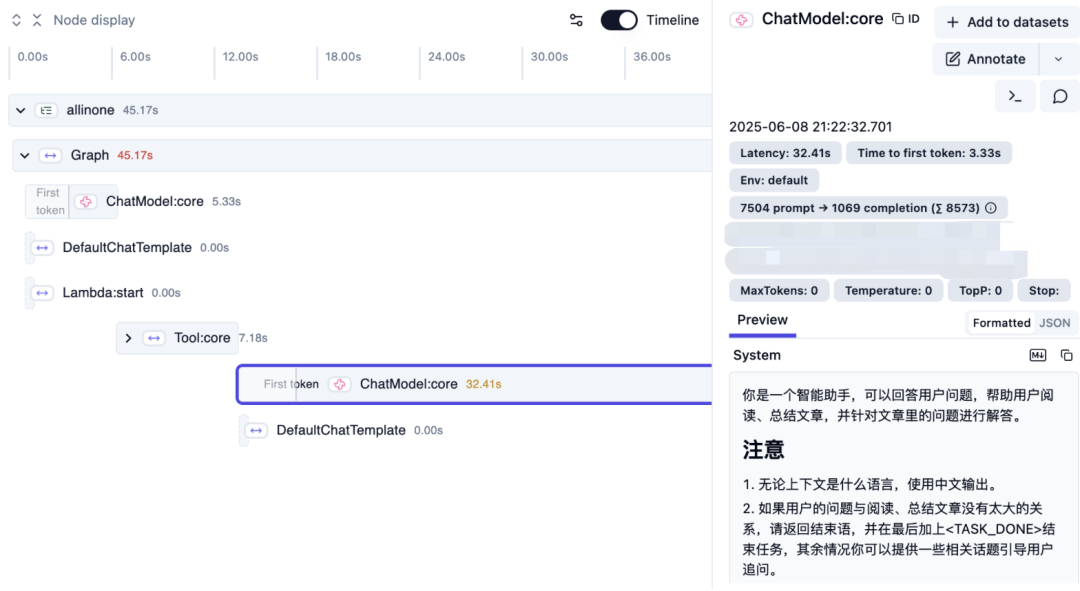This screenshot has width=1080, height=591.
Task: Open the terminal/playground icon
Action: tap(1014, 95)
